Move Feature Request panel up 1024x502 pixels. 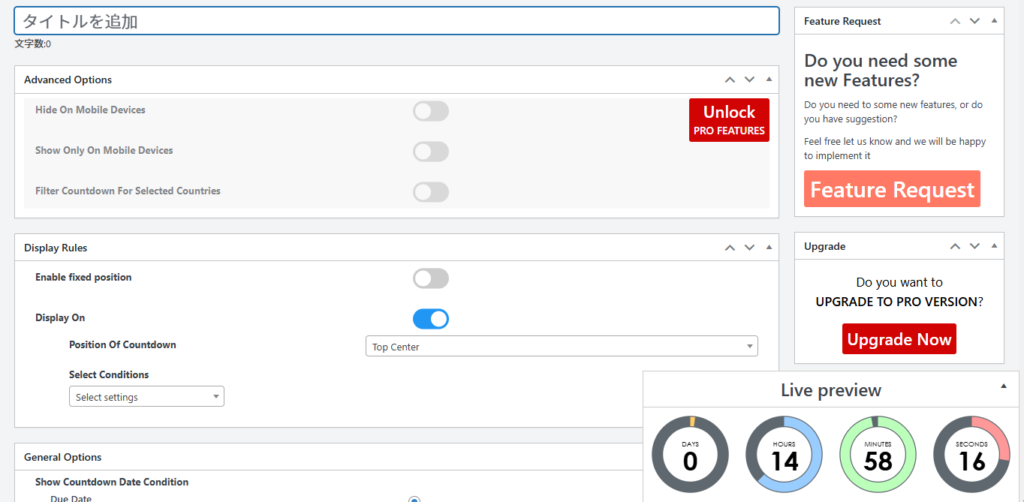(x=955, y=21)
